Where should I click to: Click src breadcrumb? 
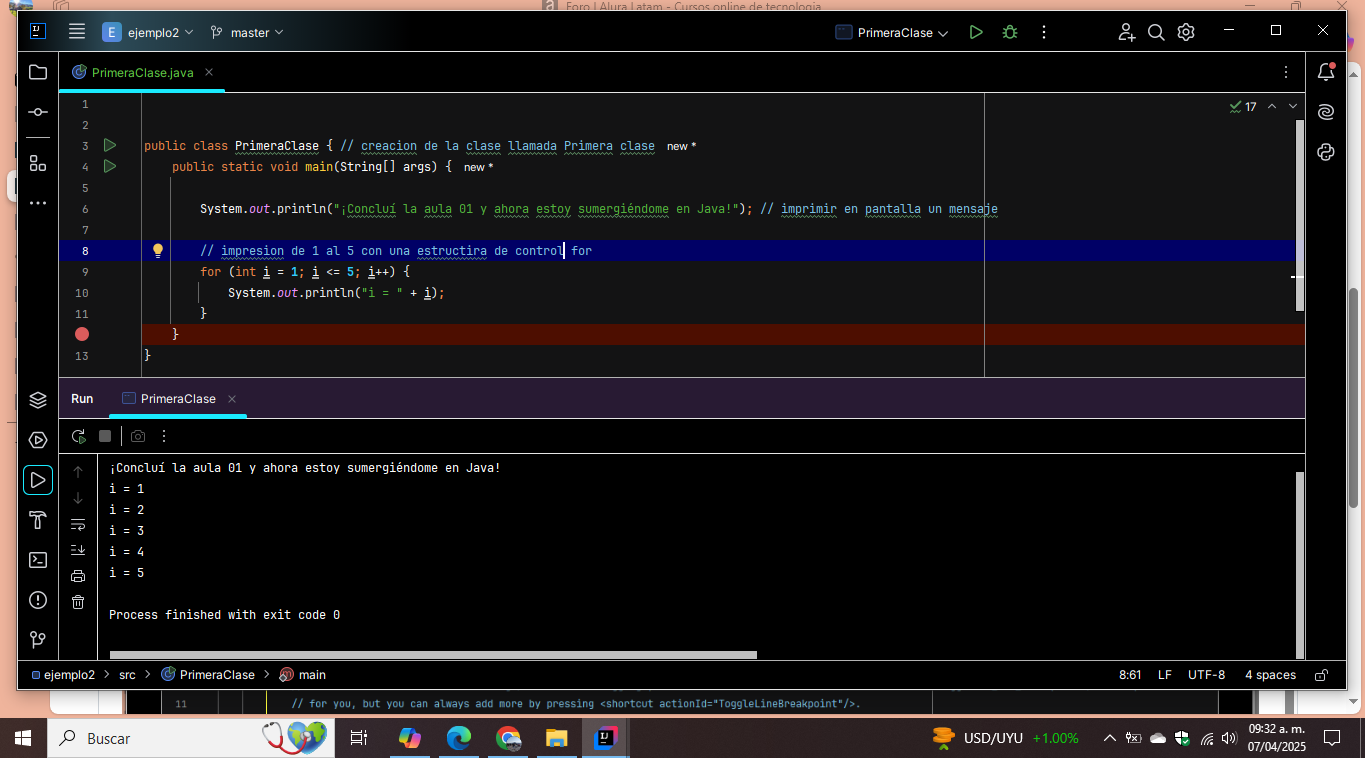click(x=127, y=675)
